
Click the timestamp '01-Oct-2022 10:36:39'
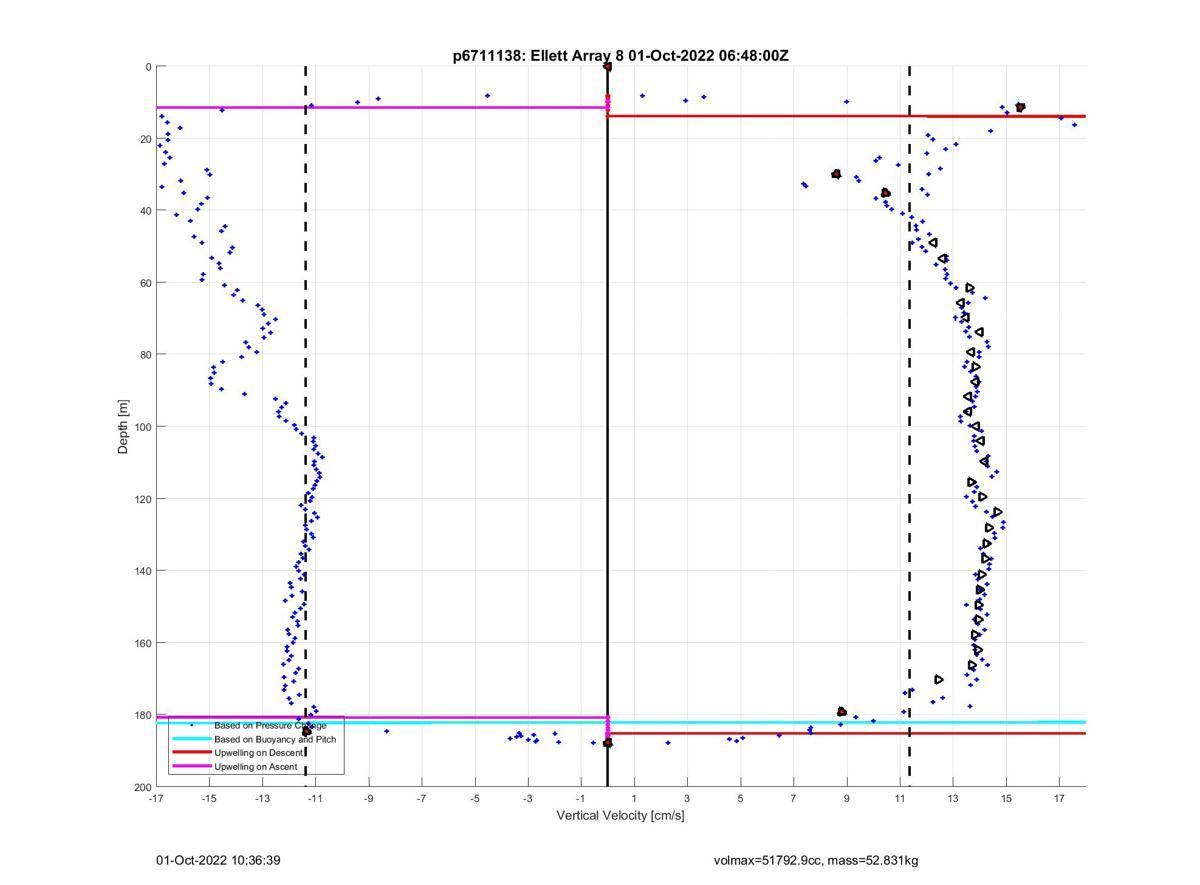[x=218, y=860]
